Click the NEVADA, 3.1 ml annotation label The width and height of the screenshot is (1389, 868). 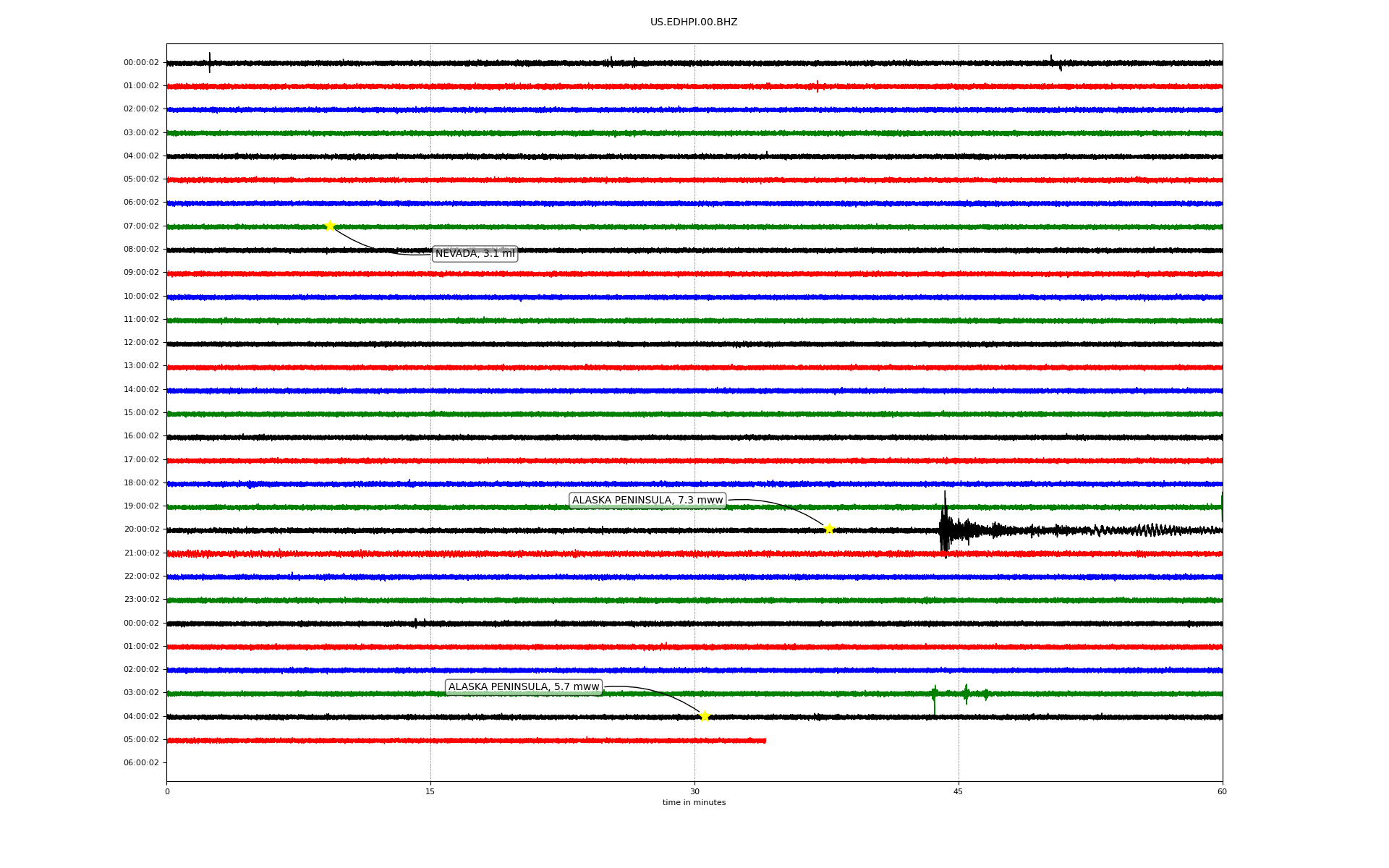tap(475, 254)
